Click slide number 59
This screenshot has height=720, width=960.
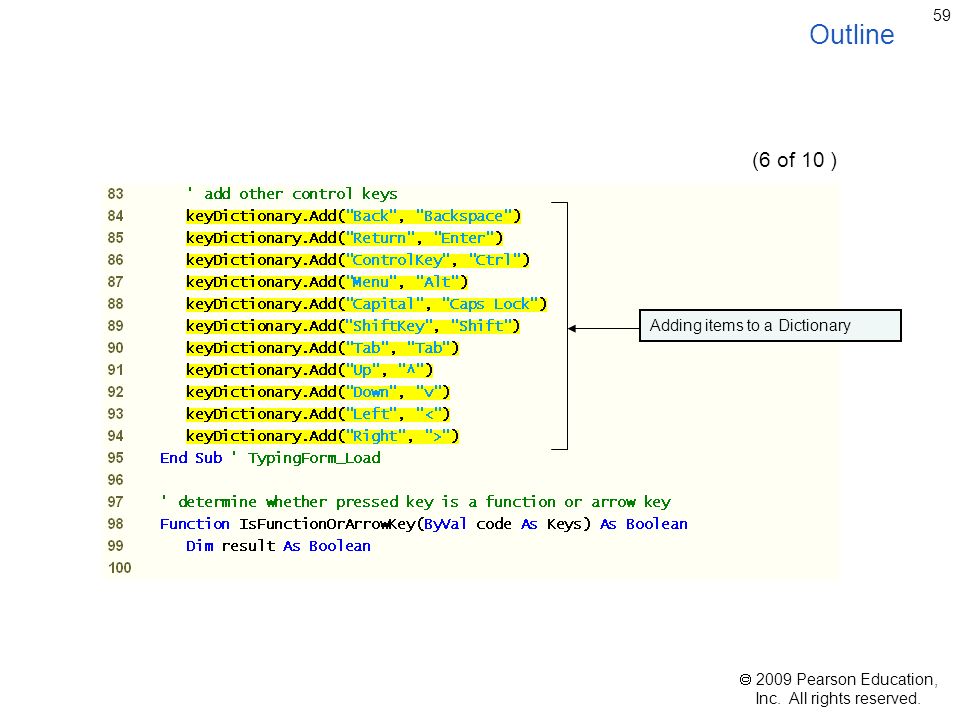click(942, 15)
